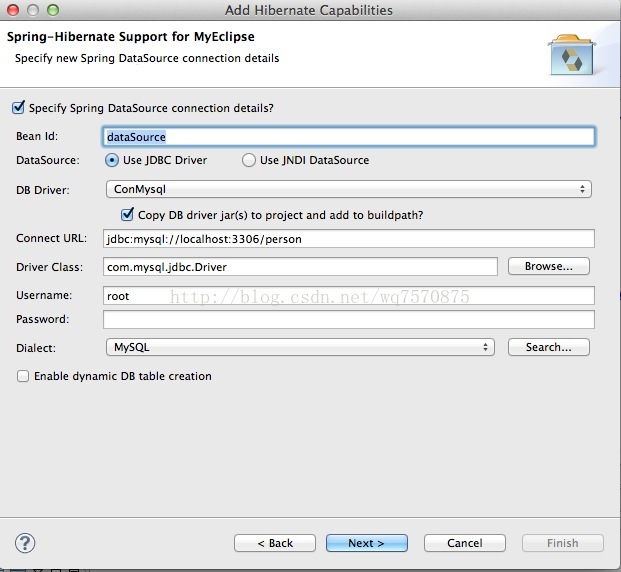Focus the Driver Class text field
This screenshot has width=621, height=572.
click(x=300, y=267)
